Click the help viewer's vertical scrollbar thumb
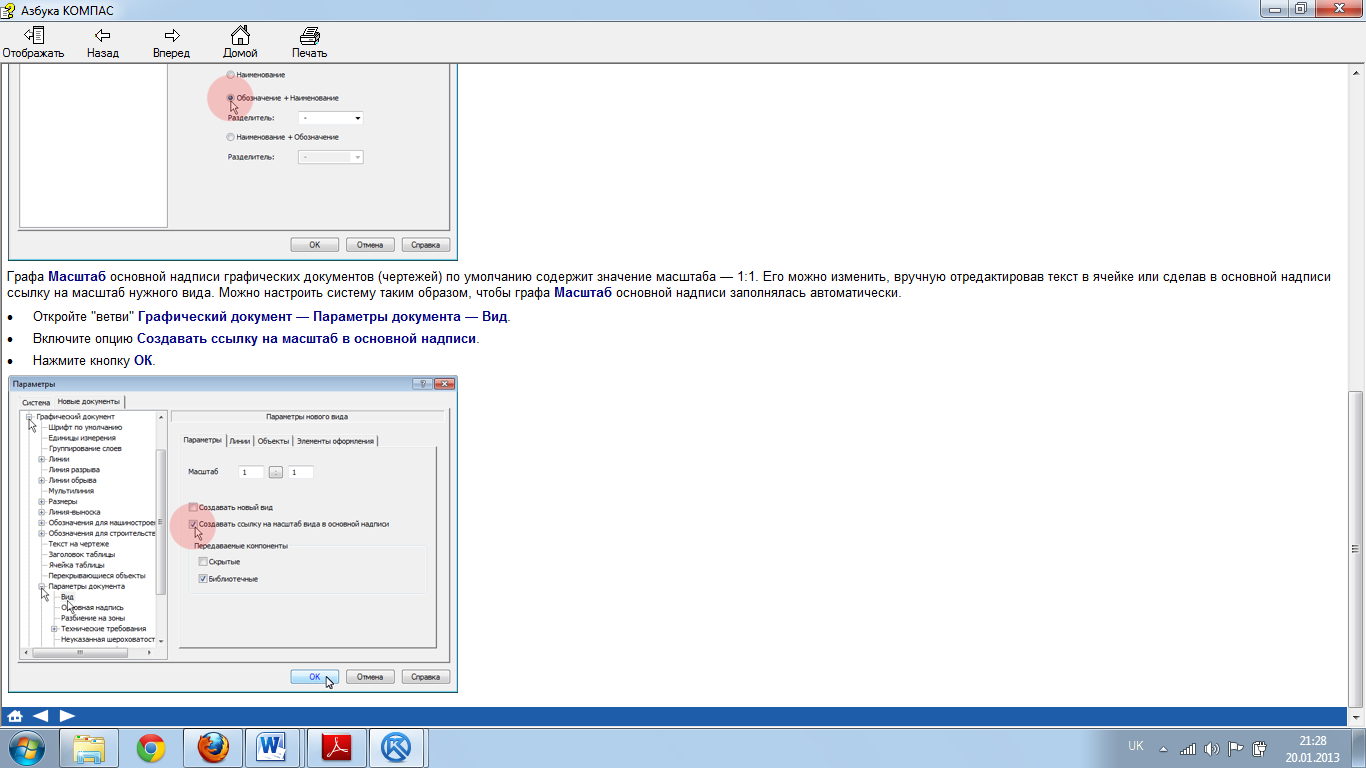 (1356, 548)
